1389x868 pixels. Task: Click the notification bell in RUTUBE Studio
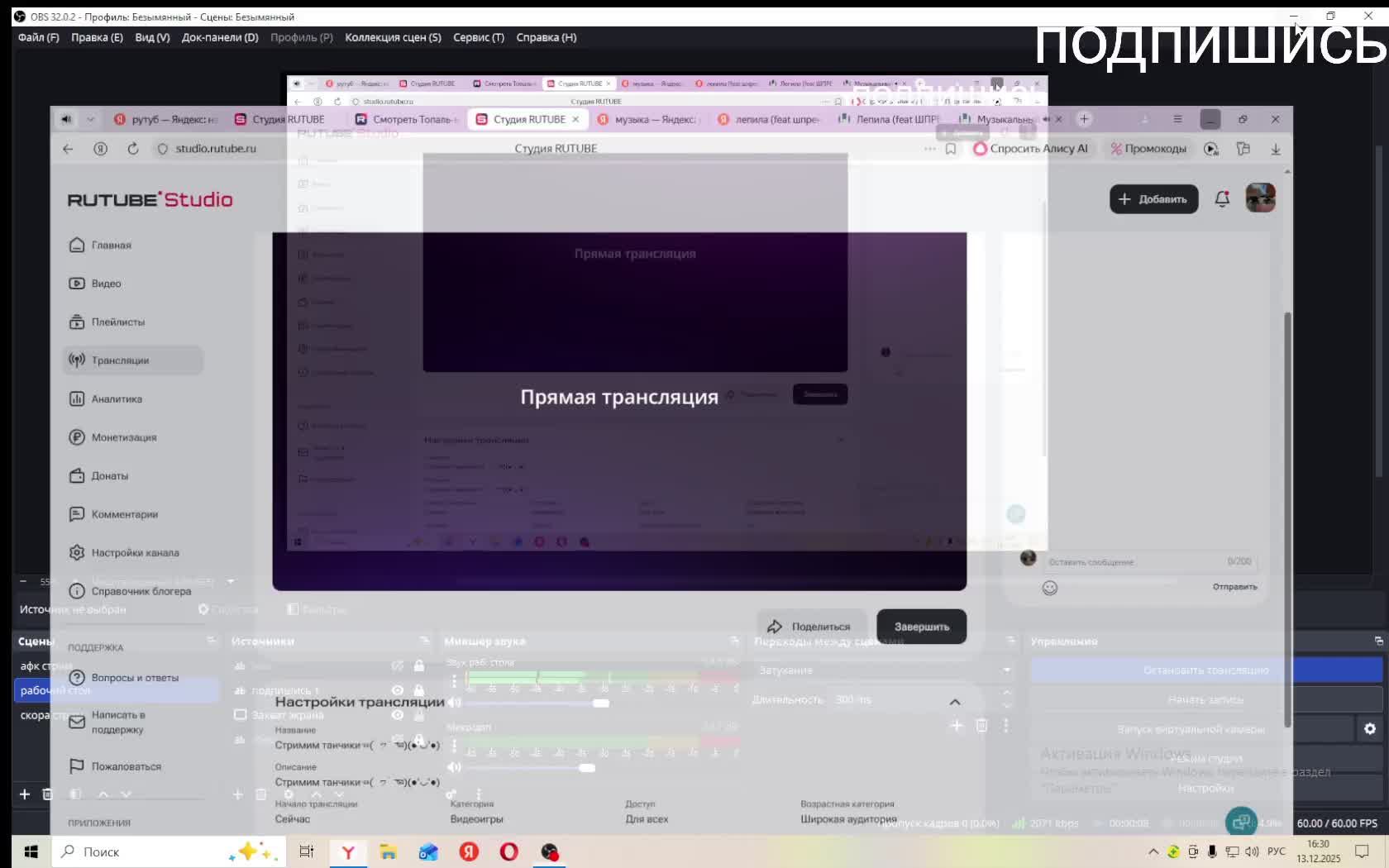(1222, 198)
